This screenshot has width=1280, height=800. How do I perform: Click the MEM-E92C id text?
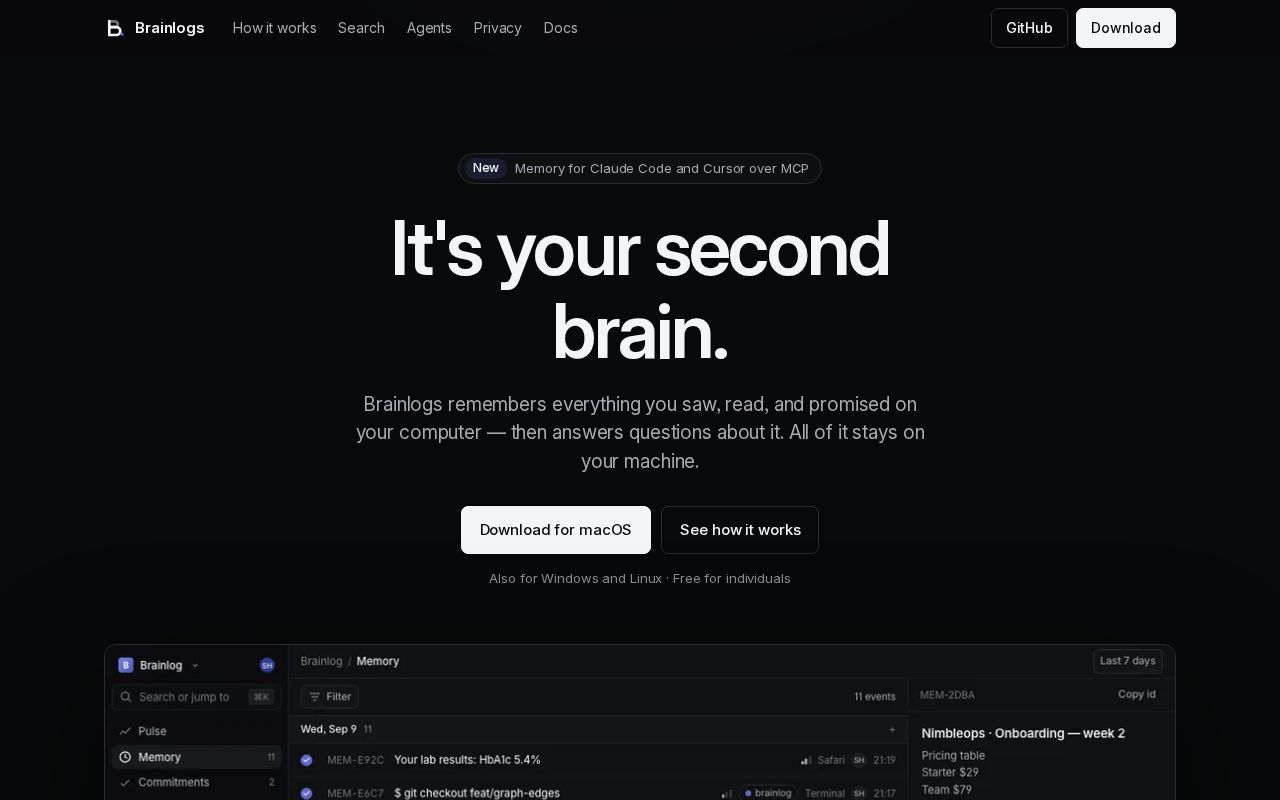[x=355, y=760]
